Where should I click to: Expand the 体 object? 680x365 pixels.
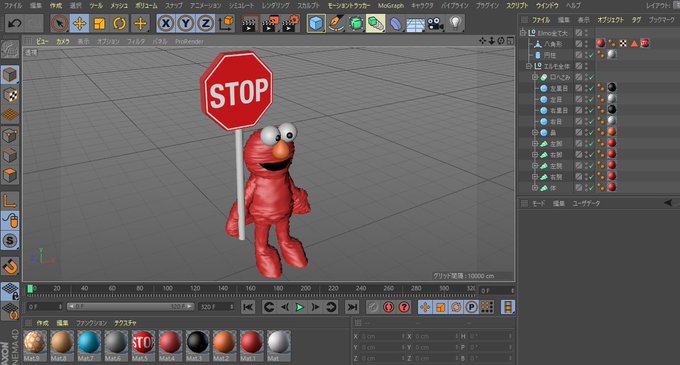[535, 188]
